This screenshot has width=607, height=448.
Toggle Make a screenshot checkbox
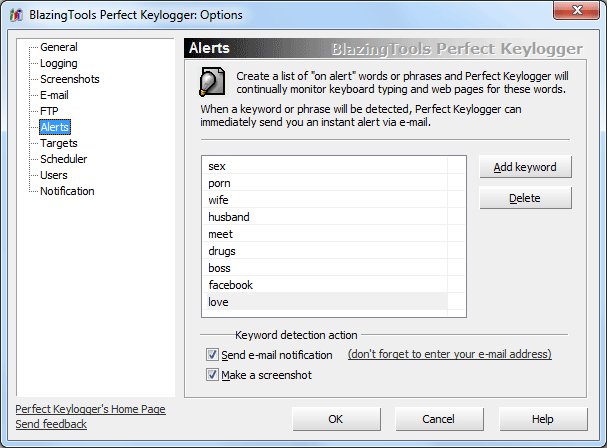(x=212, y=374)
